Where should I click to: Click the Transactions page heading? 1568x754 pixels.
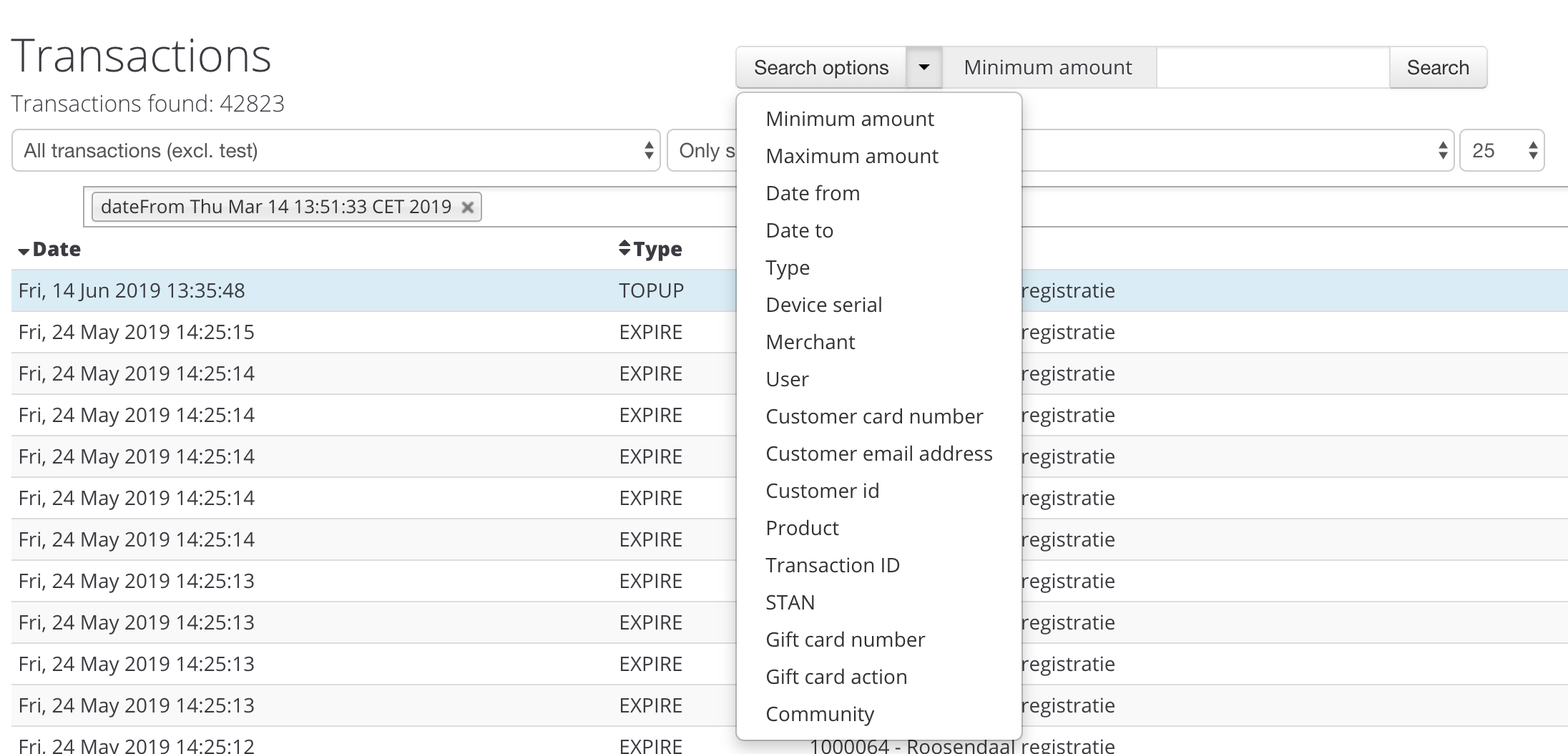tap(142, 56)
